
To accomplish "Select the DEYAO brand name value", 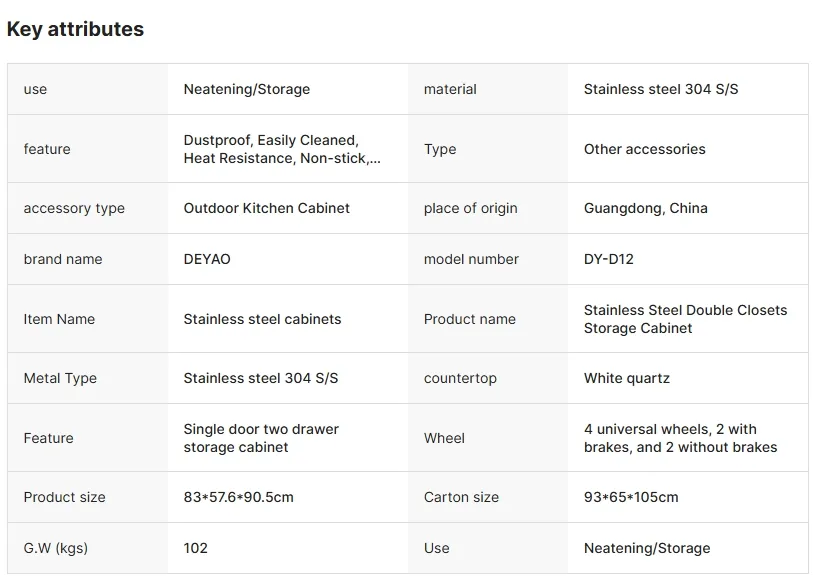I will (x=207, y=259).
